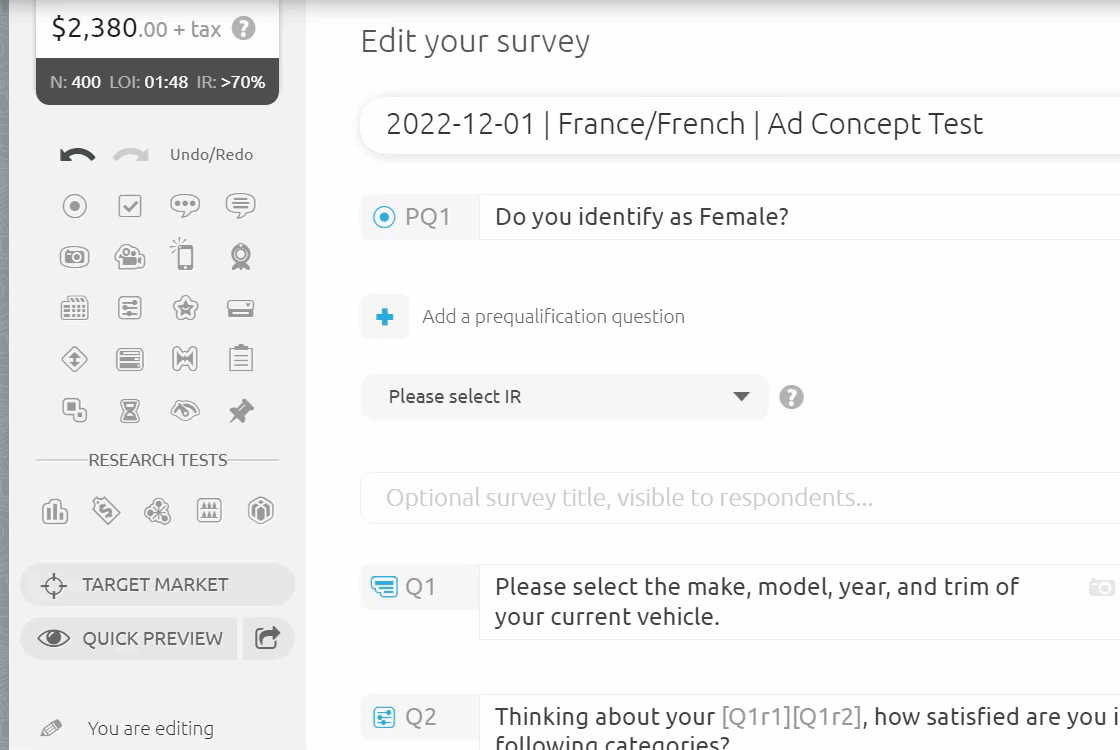Click the Undo arrow
The height and width of the screenshot is (750, 1120).
(77, 155)
